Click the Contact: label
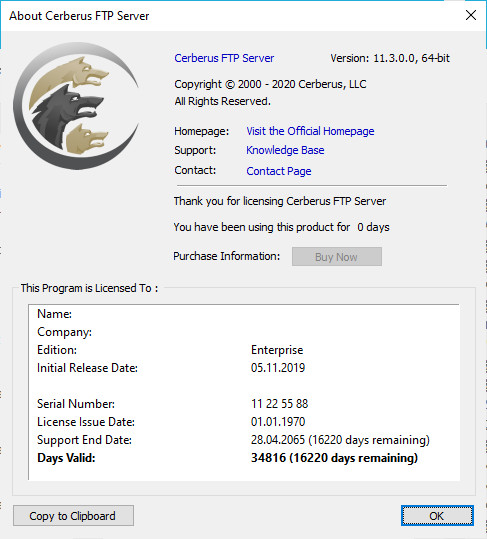Viewport: 487px width, 539px height. click(x=195, y=170)
